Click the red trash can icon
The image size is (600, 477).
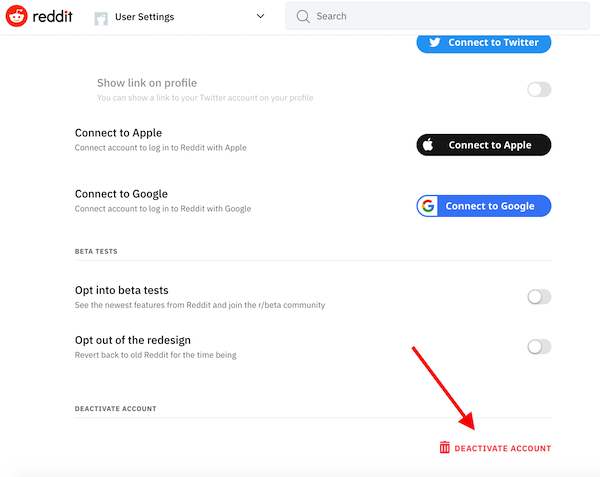444,447
